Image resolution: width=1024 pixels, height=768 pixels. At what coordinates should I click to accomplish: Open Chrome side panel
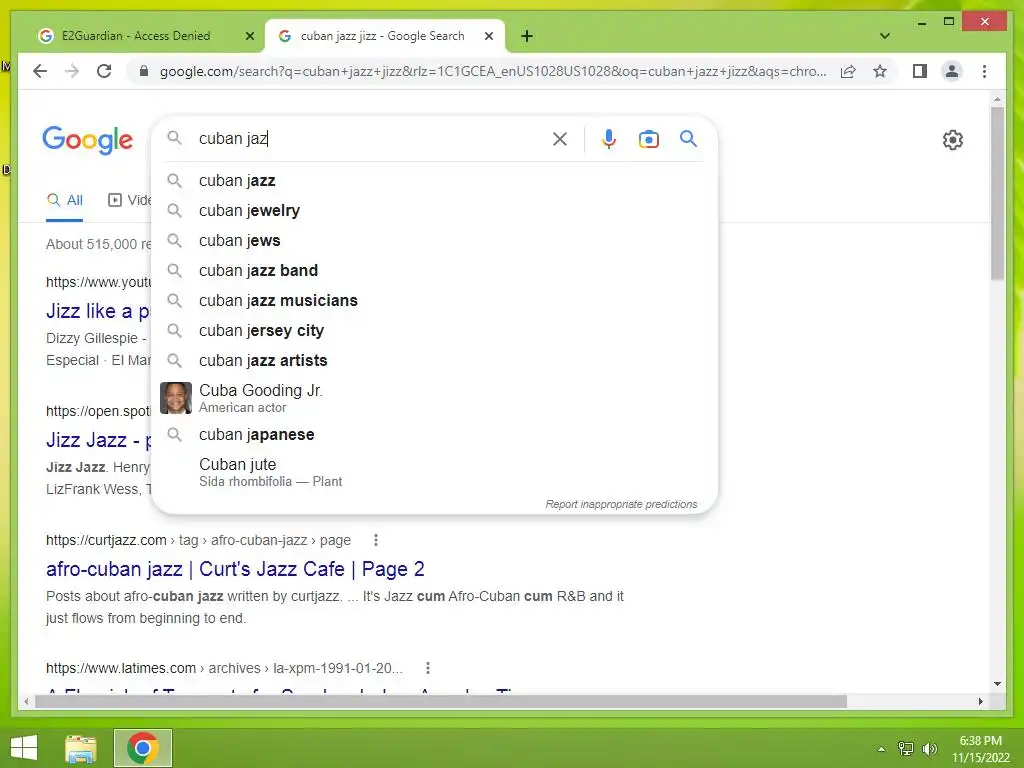click(920, 71)
